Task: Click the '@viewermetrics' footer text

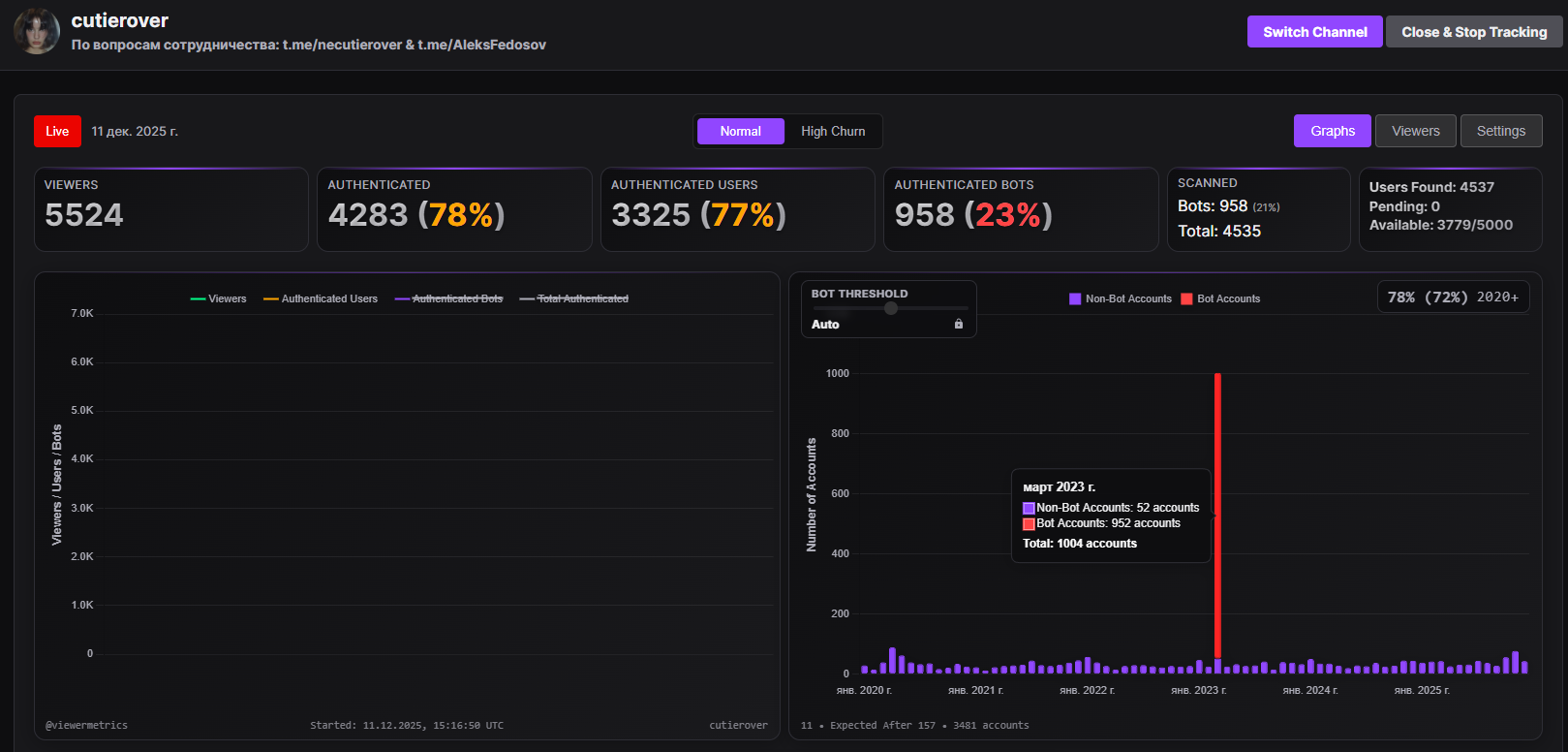Action: click(86, 725)
